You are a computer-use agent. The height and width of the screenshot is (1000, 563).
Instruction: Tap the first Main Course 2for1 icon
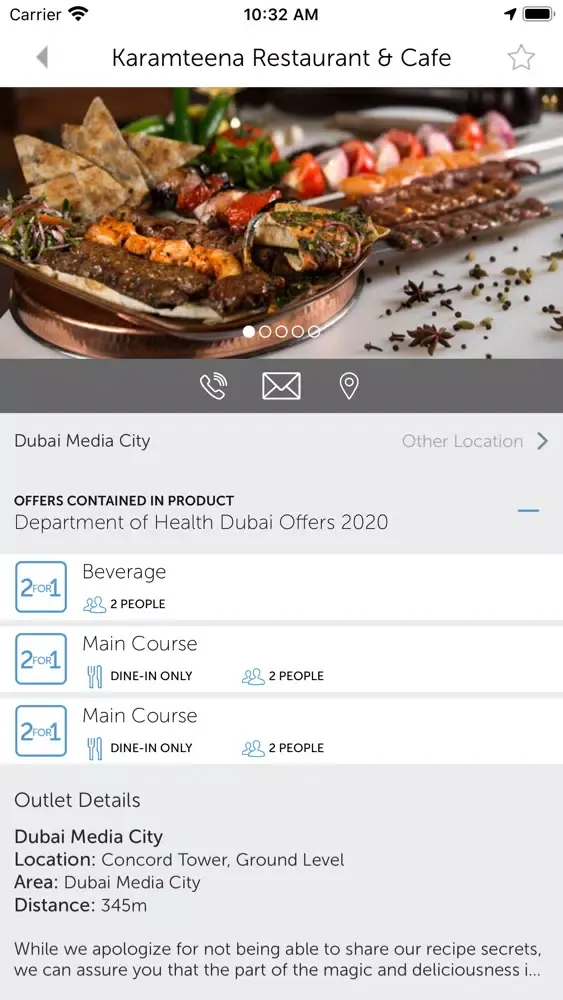41,659
